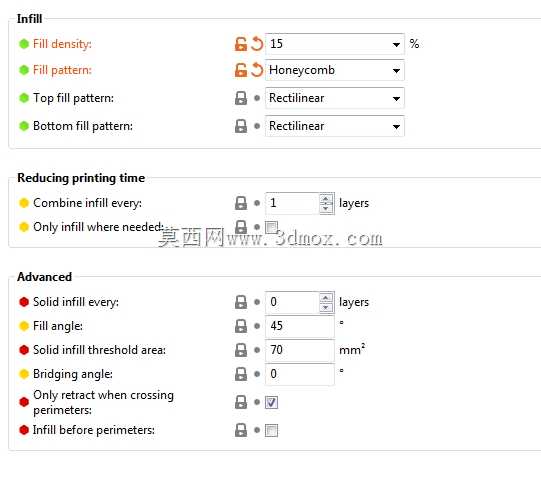This screenshot has width=541, height=477.
Task: Click the reset arrow next to Fill density
Action: 257,44
